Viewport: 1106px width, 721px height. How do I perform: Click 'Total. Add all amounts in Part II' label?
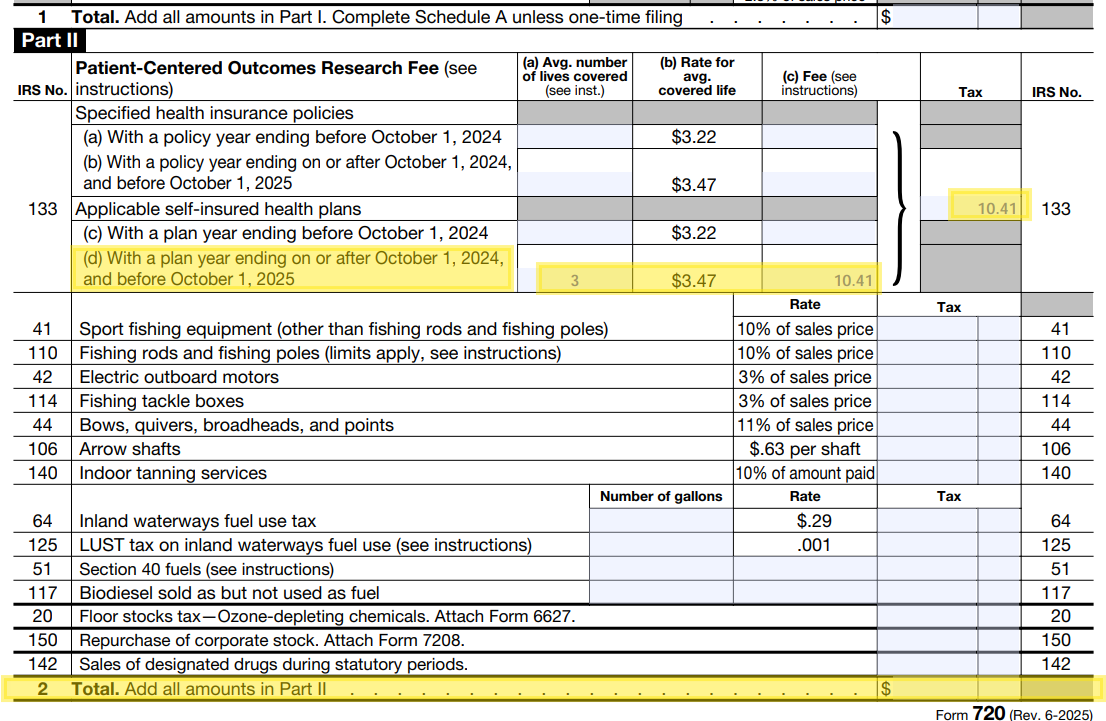(199, 689)
